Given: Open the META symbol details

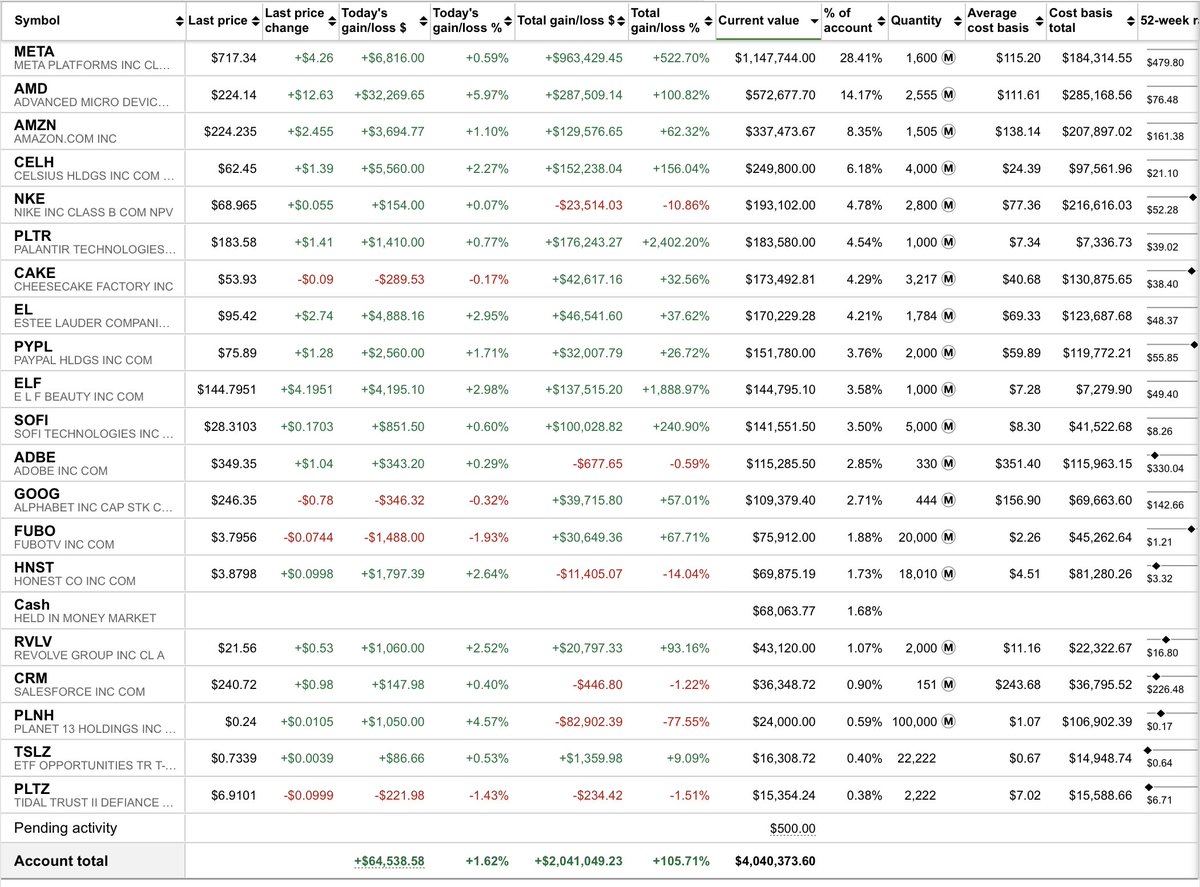Looking at the screenshot, I should [35, 51].
